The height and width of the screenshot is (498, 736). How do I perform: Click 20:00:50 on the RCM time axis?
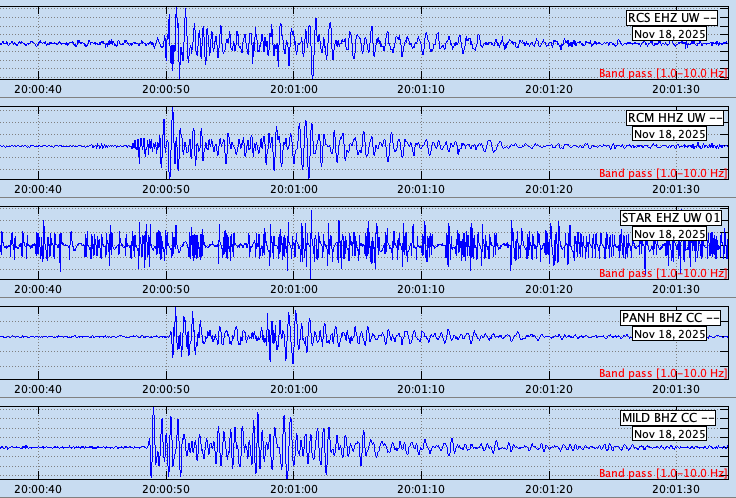(x=166, y=189)
